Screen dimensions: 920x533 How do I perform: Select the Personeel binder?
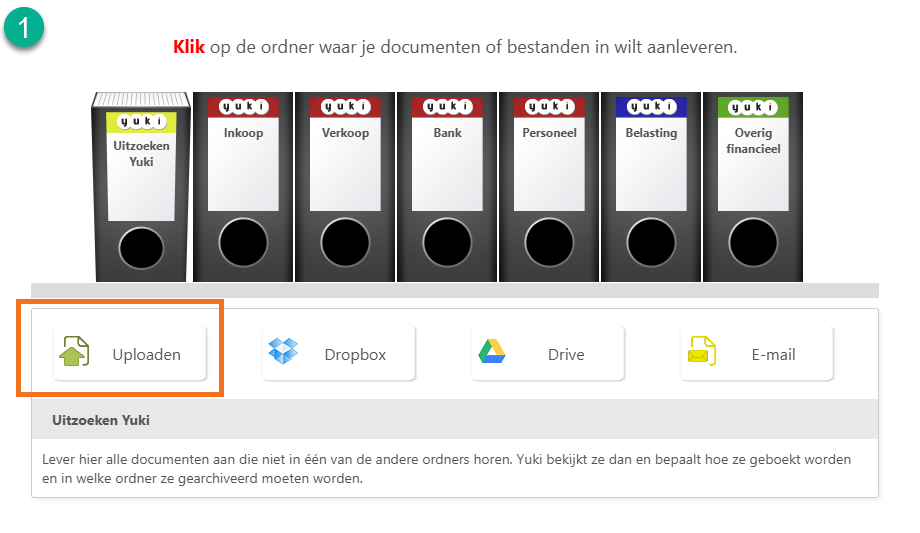pos(549,187)
